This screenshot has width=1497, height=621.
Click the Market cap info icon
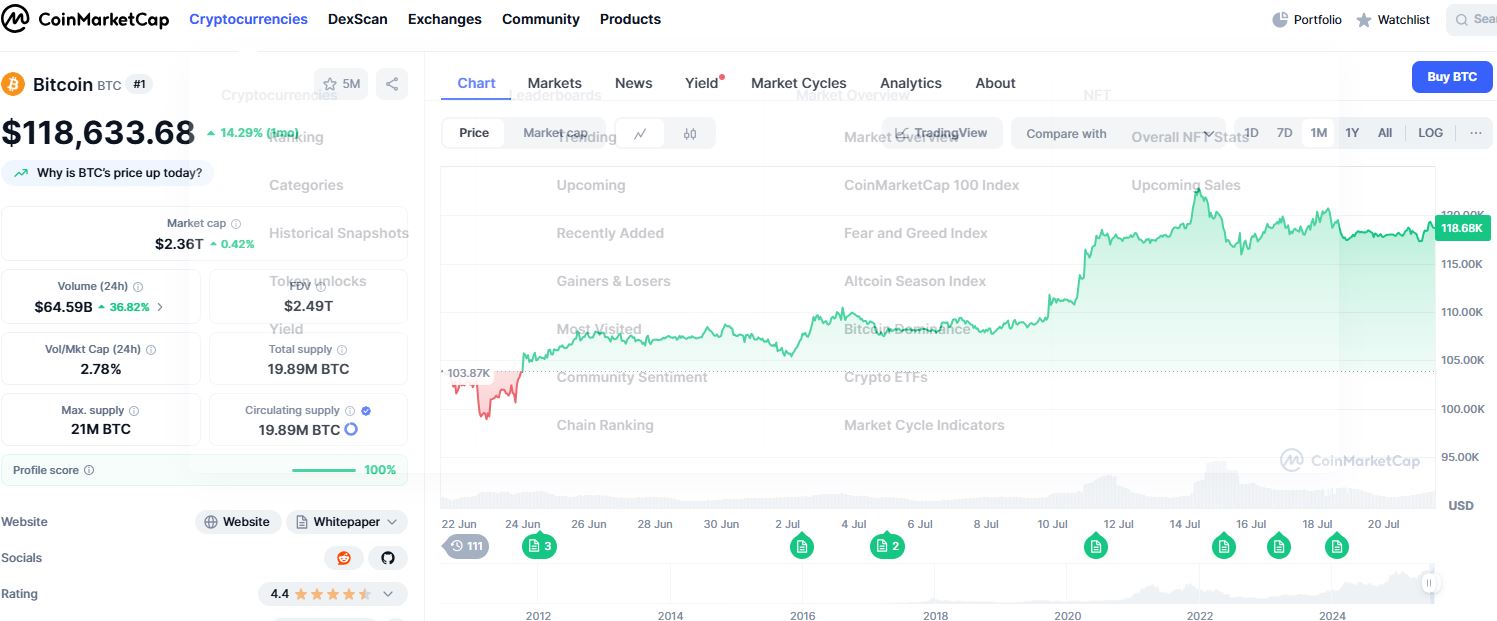236,224
